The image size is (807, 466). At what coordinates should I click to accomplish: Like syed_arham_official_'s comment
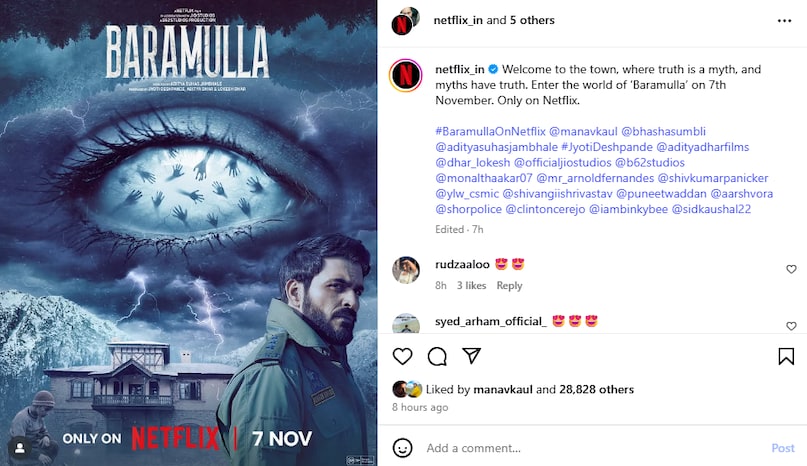(791, 326)
